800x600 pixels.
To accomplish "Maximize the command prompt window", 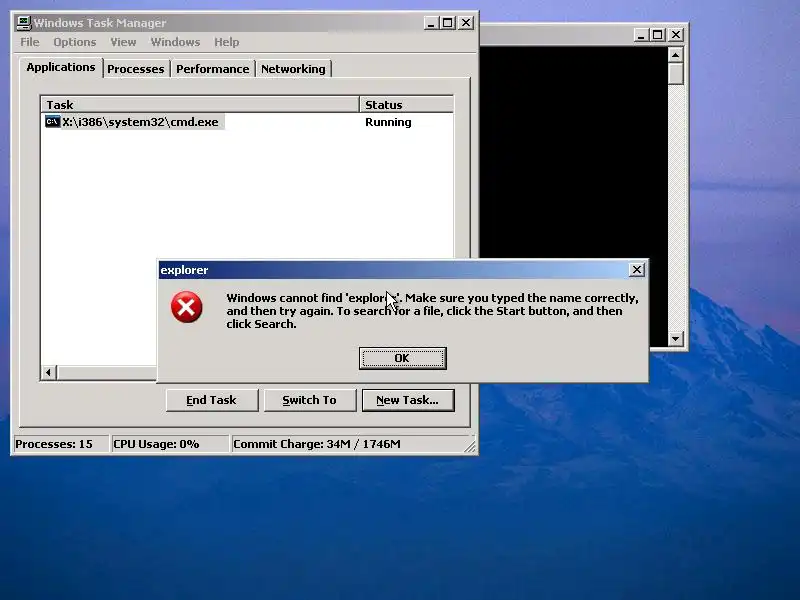I will [658, 35].
